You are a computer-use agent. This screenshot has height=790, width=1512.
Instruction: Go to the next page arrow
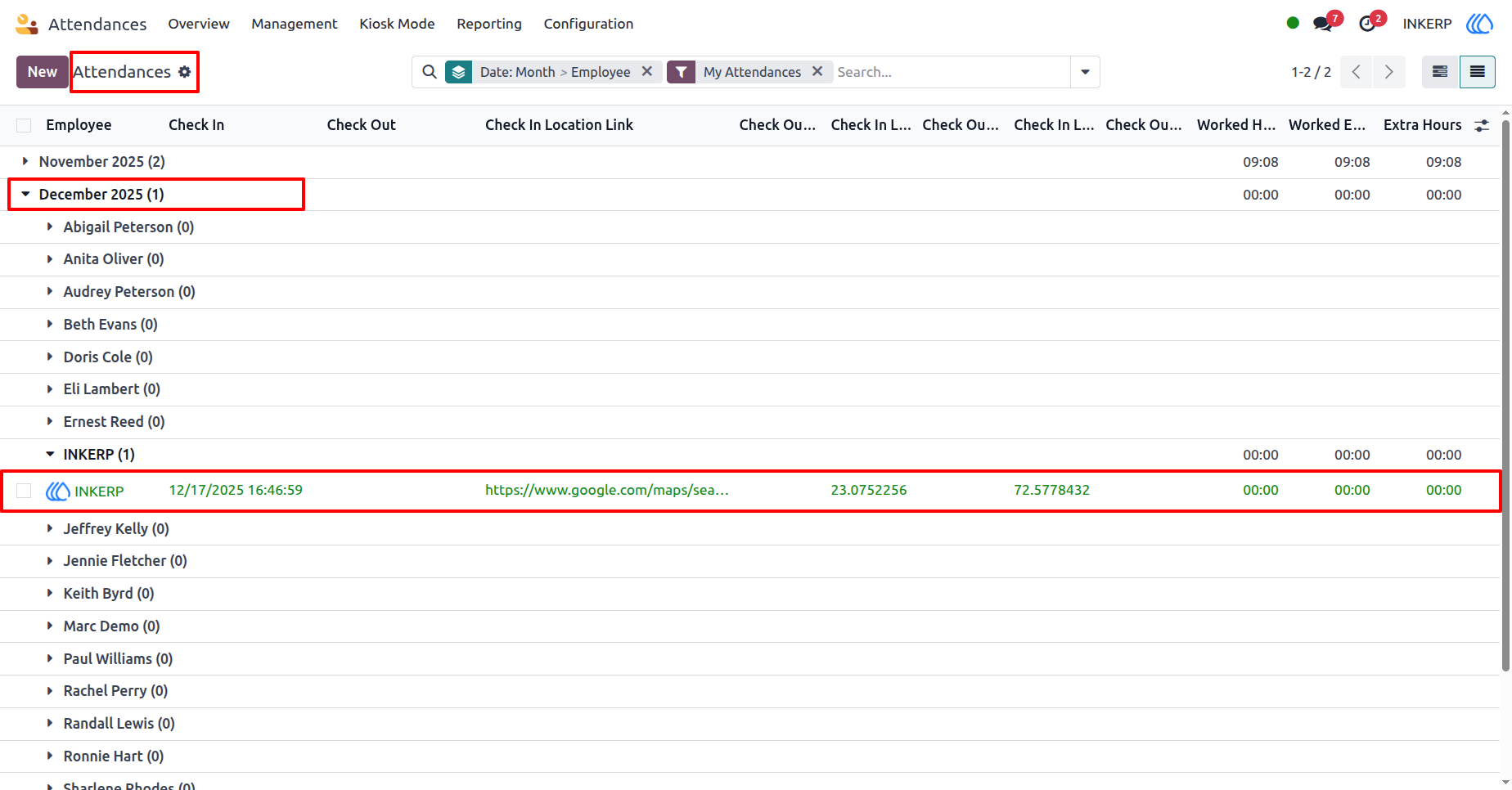tap(1389, 72)
